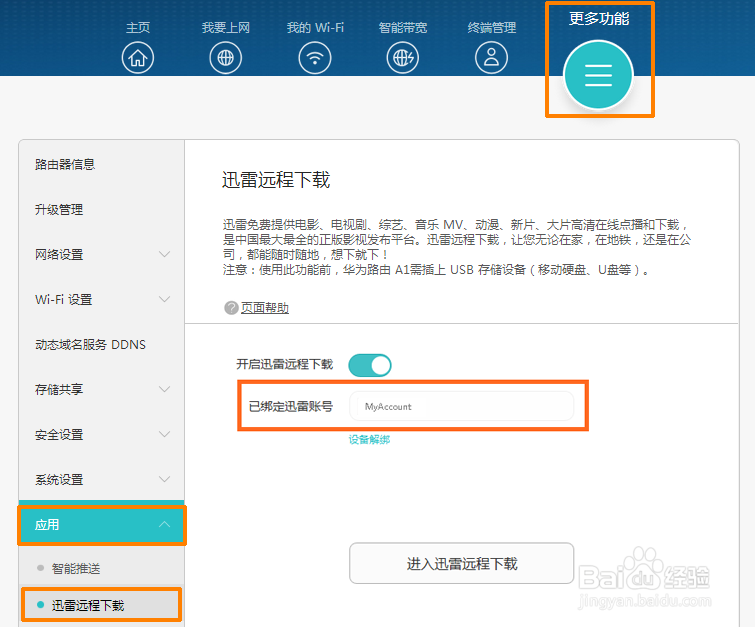Click the 网络设置 sidebar label
Screen dimensions: 755x627
(59, 254)
